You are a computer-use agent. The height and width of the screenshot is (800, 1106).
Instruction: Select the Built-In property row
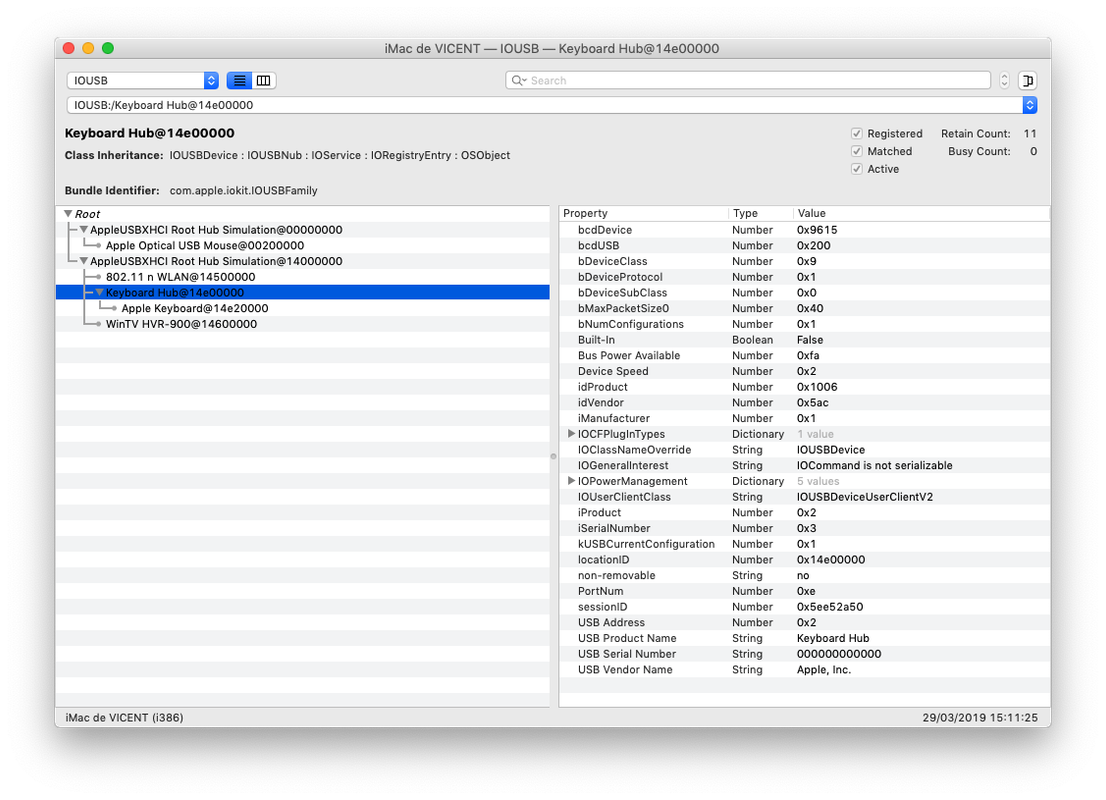tap(804, 340)
